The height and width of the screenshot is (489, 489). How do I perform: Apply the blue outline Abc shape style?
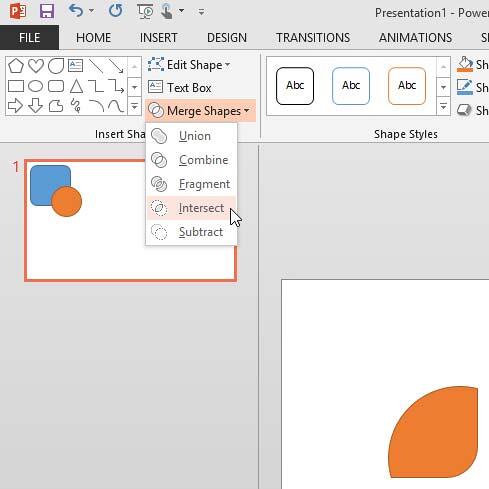(351, 86)
